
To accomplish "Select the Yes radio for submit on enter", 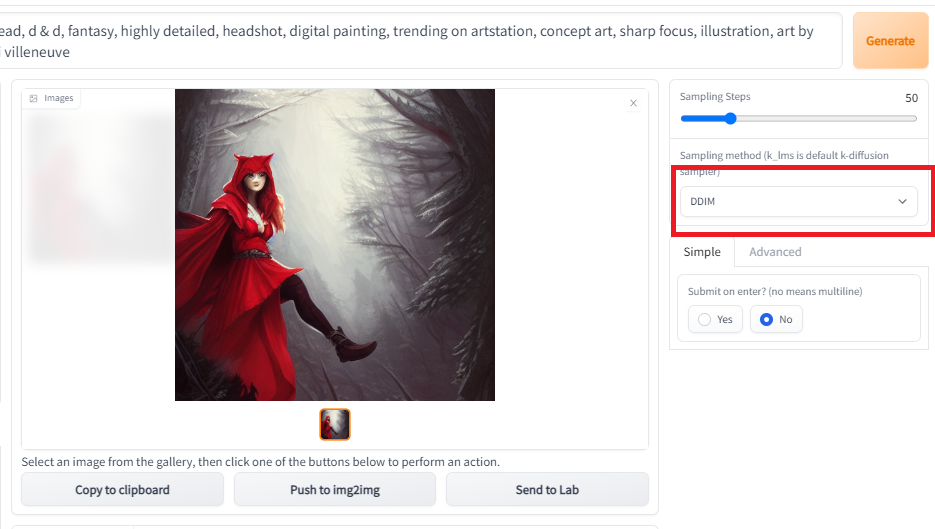I will click(705, 319).
